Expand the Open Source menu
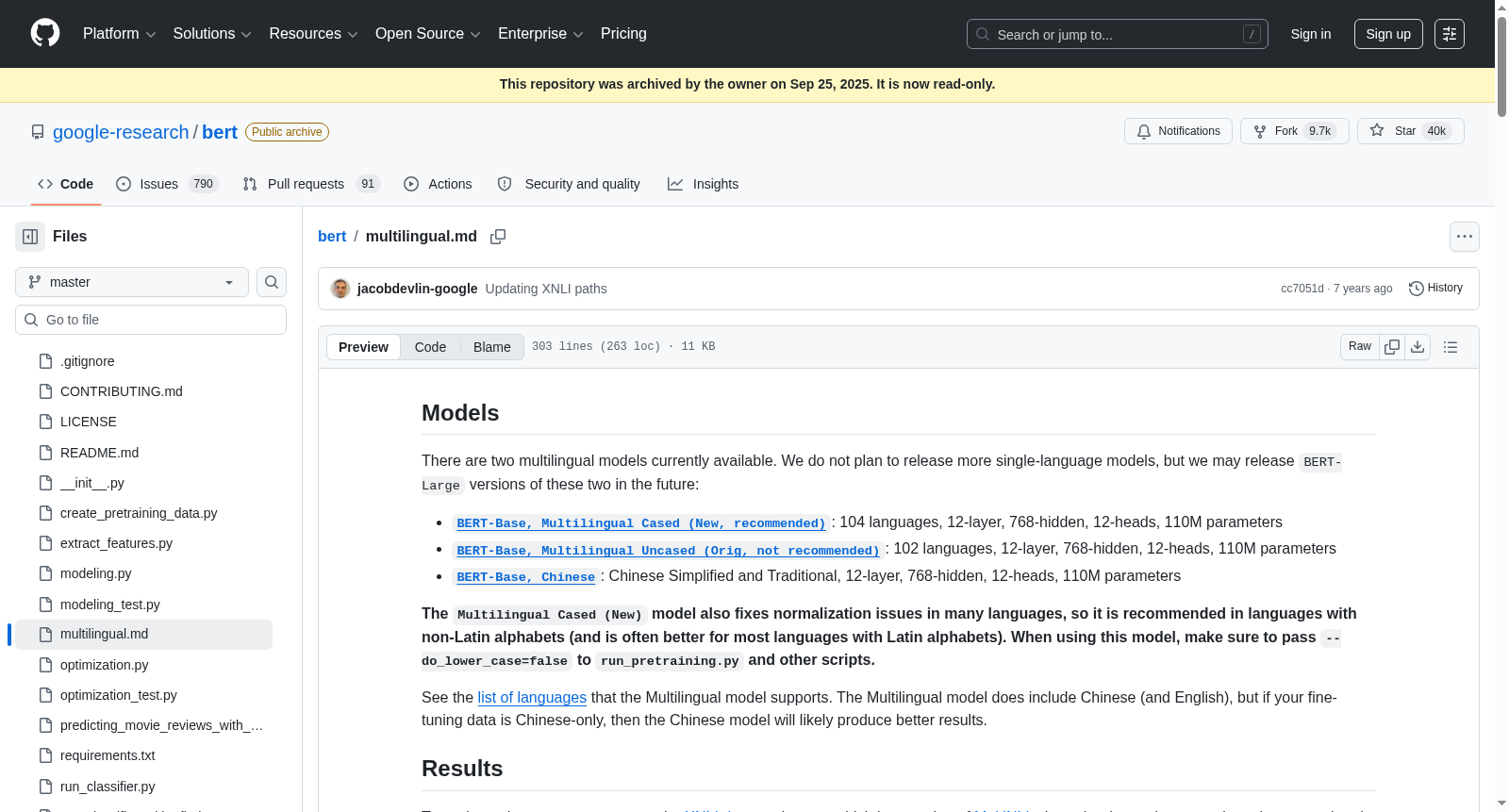Image resolution: width=1509 pixels, height=812 pixels. pos(428,34)
